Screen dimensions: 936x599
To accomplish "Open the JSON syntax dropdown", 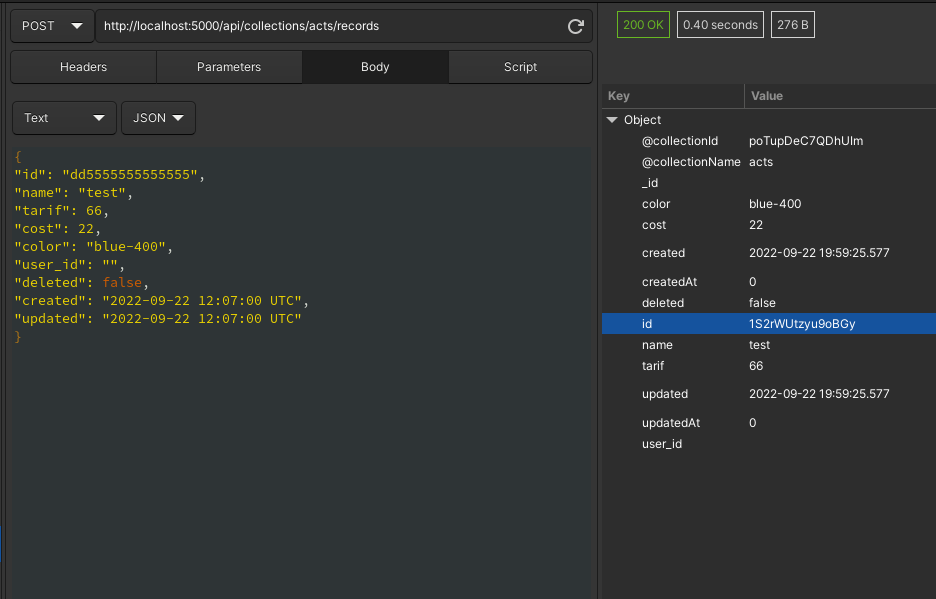I will point(157,117).
